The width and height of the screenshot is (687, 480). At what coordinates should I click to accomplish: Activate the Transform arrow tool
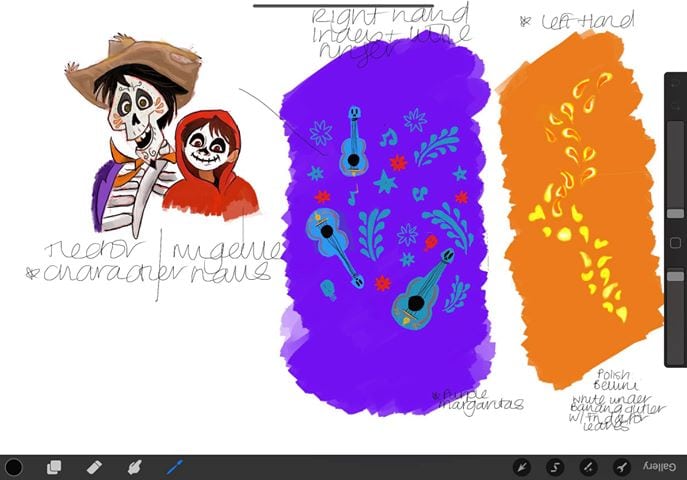521,467
